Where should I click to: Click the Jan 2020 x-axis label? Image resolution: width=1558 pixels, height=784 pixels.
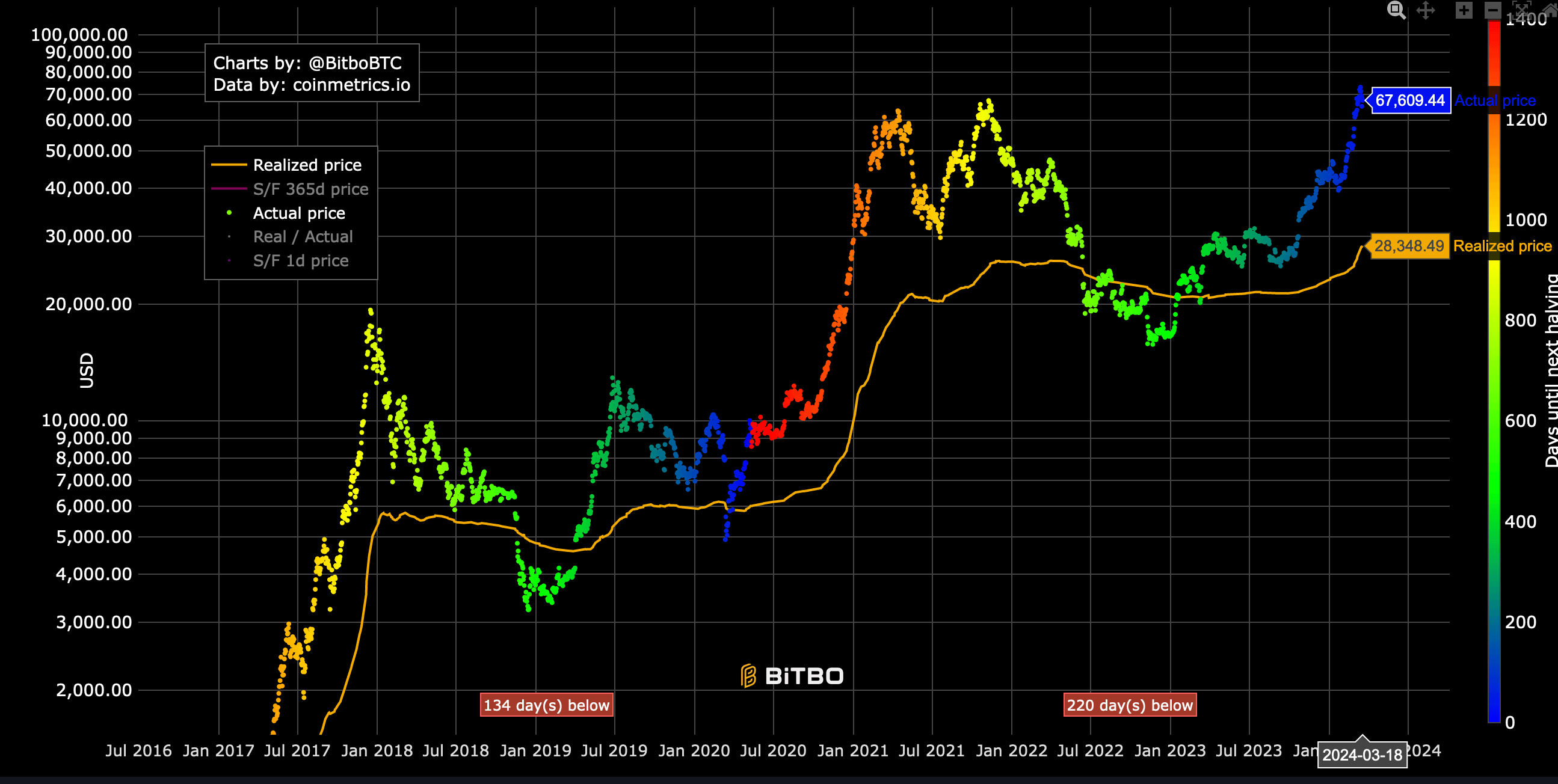[x=694, y=751]
